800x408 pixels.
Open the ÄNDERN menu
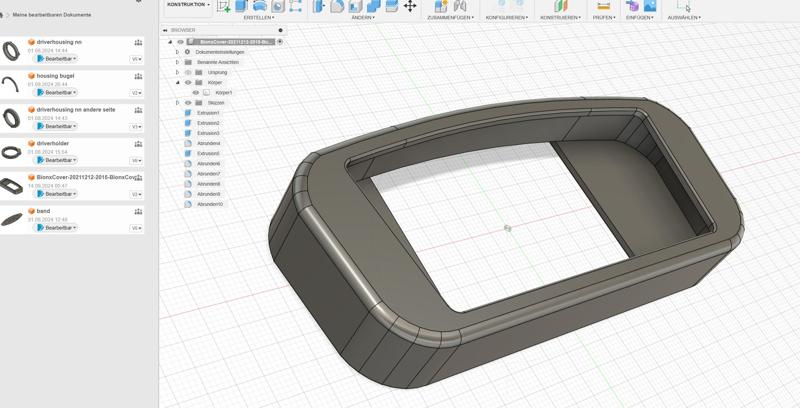tap(363, 18)
